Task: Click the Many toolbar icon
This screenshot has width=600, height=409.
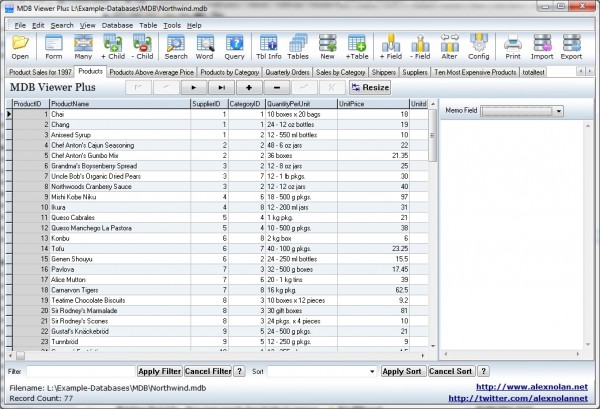Action: (83, 47)
